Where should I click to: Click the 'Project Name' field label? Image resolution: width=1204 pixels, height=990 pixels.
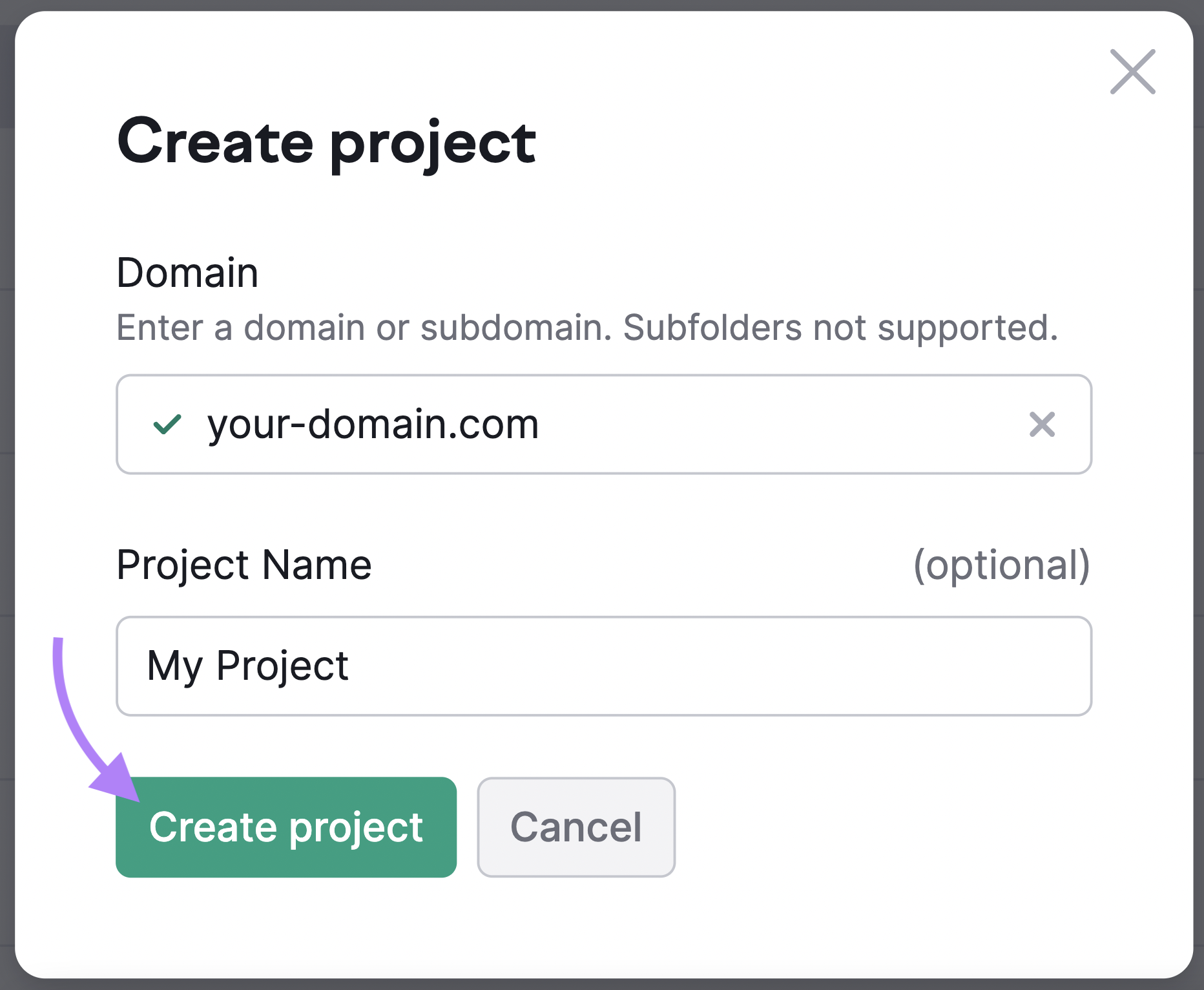click(x=244, y=565)
